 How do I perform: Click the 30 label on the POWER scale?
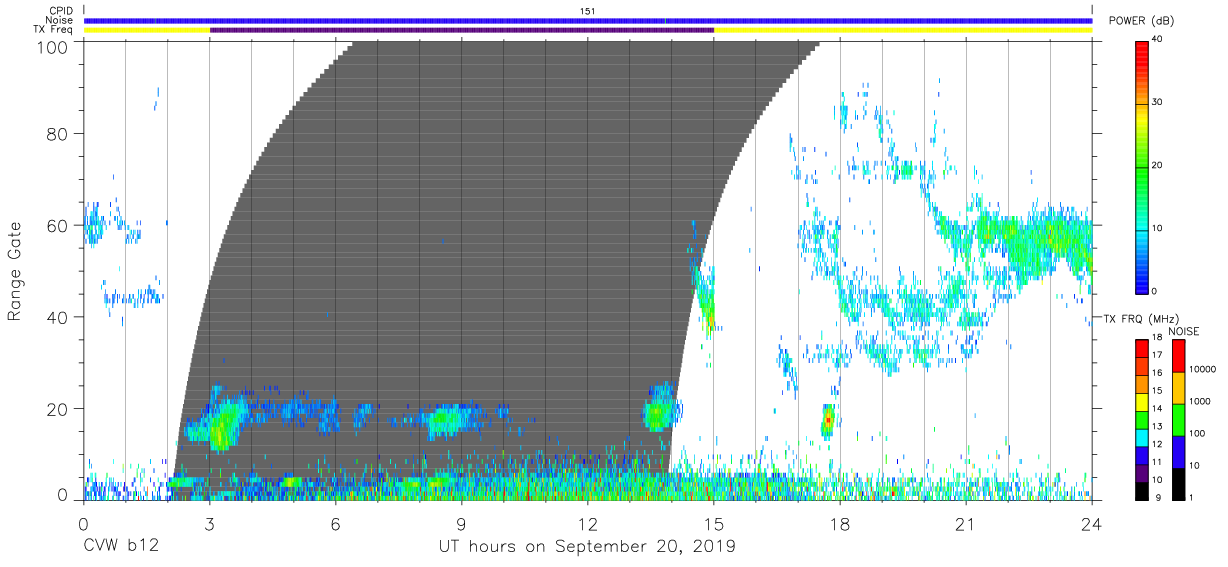1157,103
